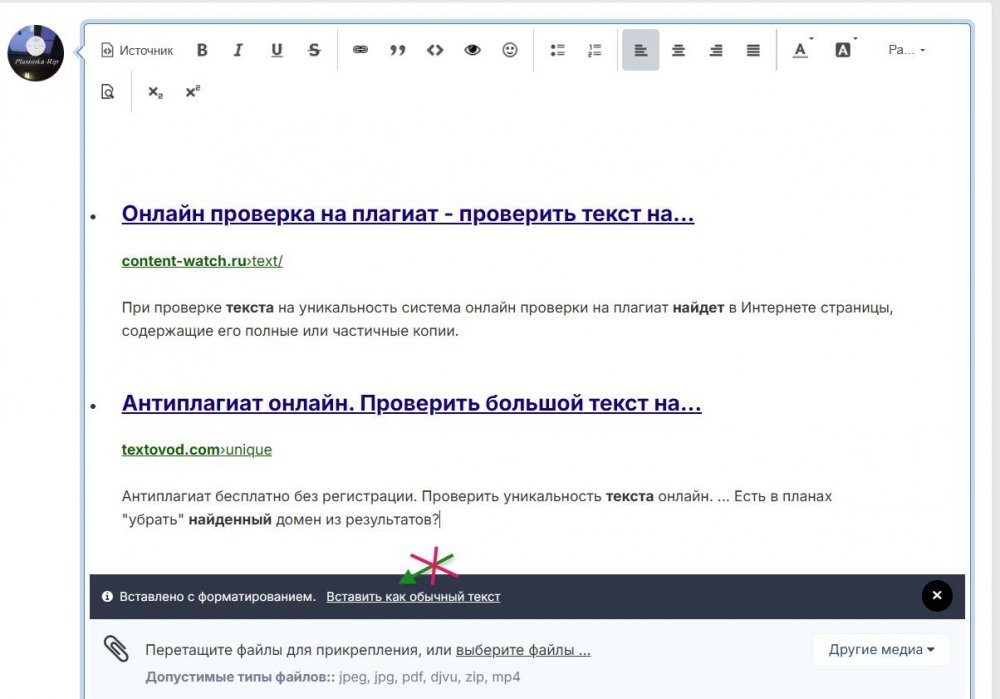Viewport: 1000px width, 699px height.
Task: Click the bold word 'найденный'
Action: click(x=230, y=520)
